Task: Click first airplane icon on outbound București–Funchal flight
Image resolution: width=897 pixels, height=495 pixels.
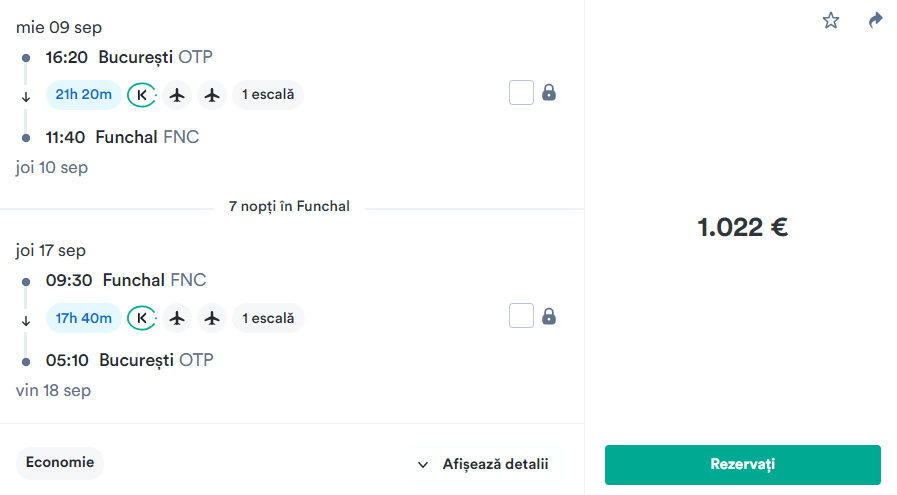Action: (x=178, y=95)
